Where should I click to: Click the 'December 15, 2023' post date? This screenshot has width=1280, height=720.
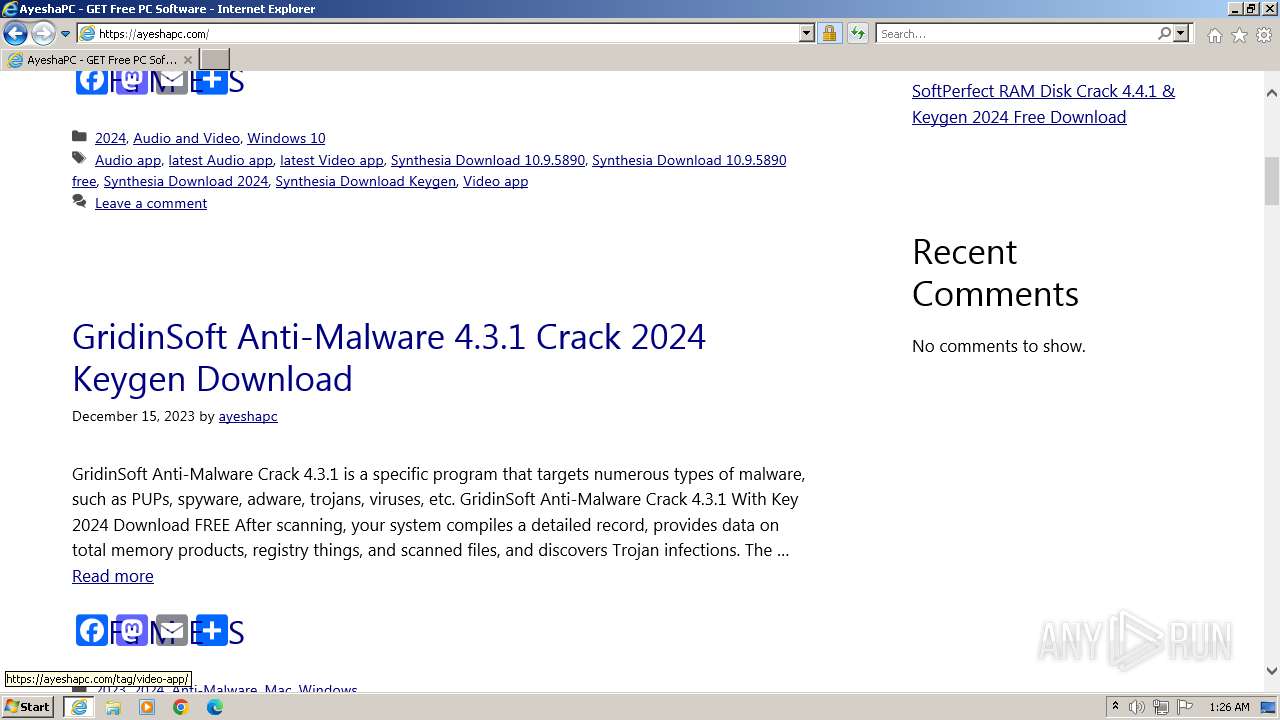click(133, 416)
